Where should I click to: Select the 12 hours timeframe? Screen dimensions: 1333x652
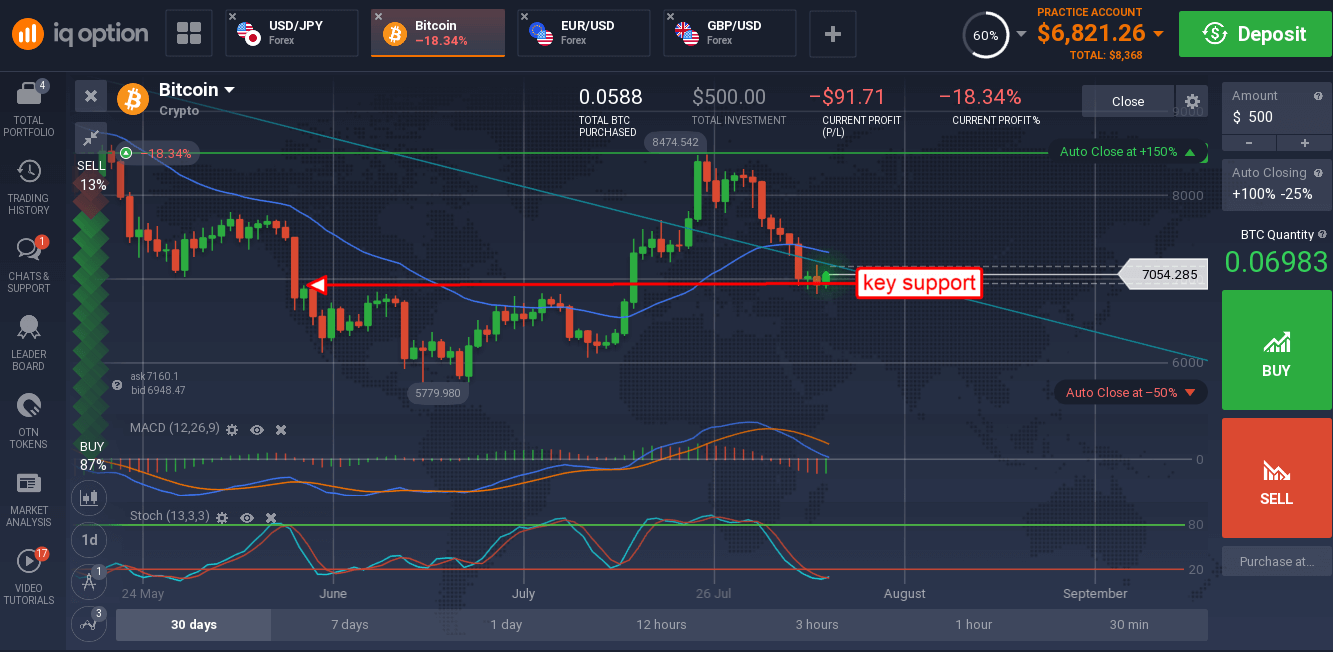(662, 625)
